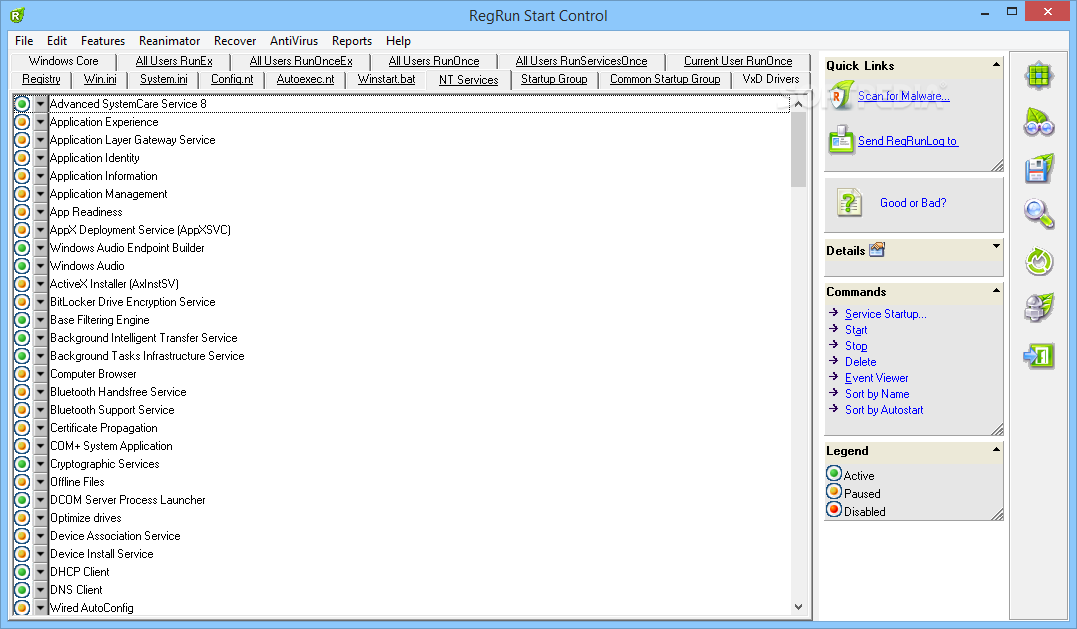Screen dimensions: 1077x629
Task: Toggle status indicator for Application Experience
Action: pos(22,122)
